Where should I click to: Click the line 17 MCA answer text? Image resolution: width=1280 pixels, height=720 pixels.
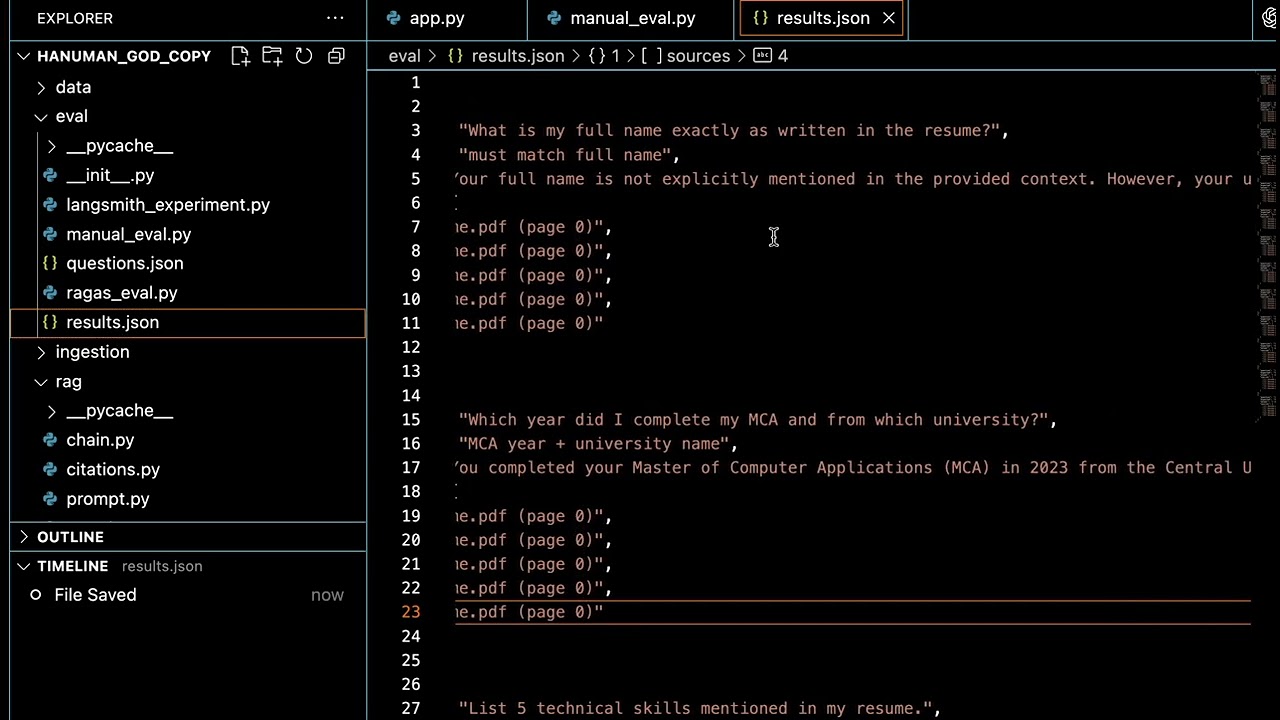click(x=853, y=468)
